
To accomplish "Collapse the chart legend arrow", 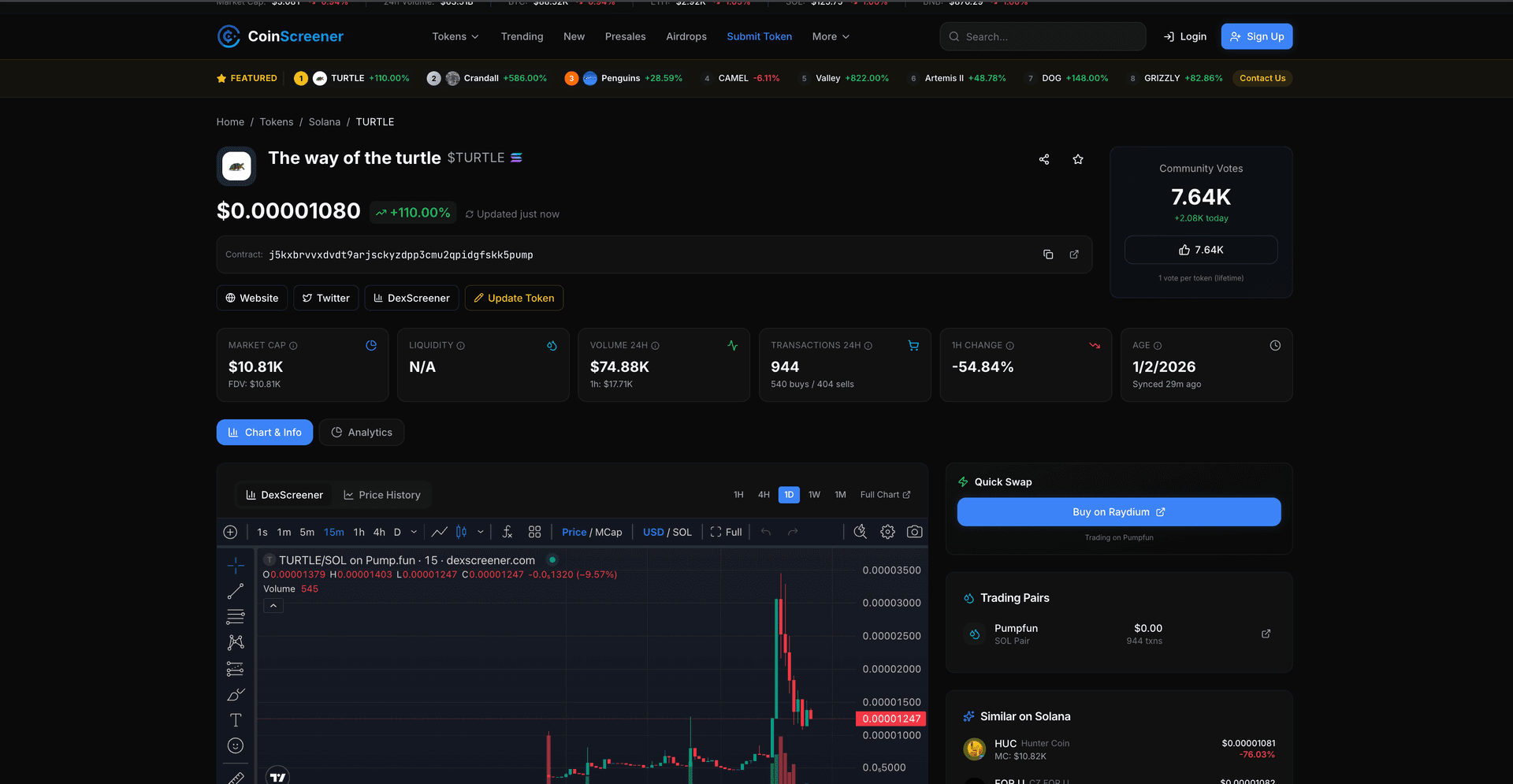I will pos(273,606).
